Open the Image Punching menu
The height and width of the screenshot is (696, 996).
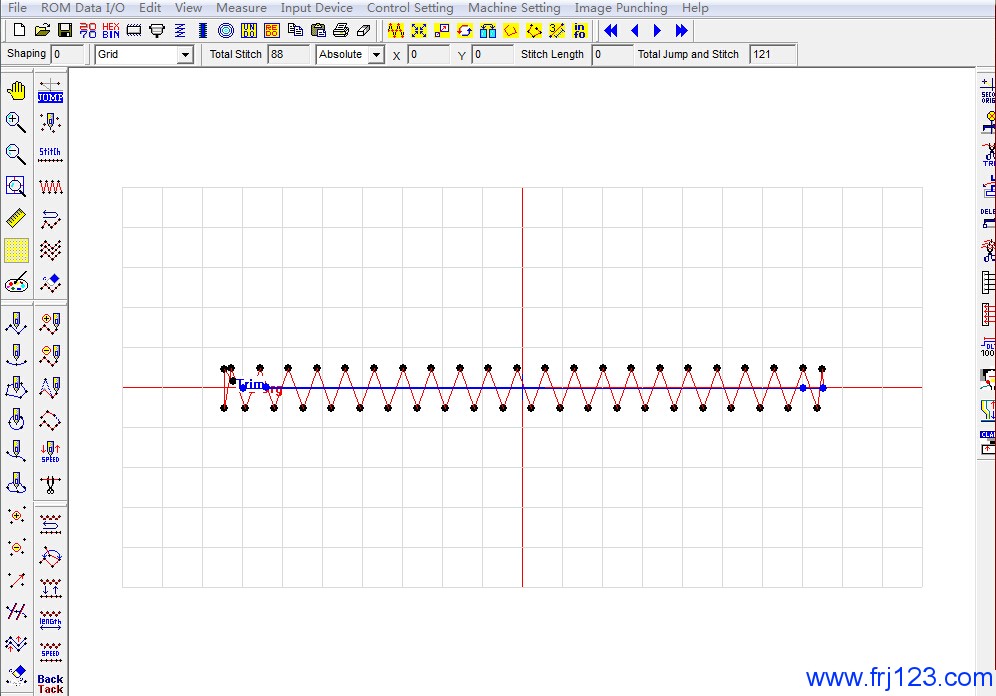(x=620, y=8)
